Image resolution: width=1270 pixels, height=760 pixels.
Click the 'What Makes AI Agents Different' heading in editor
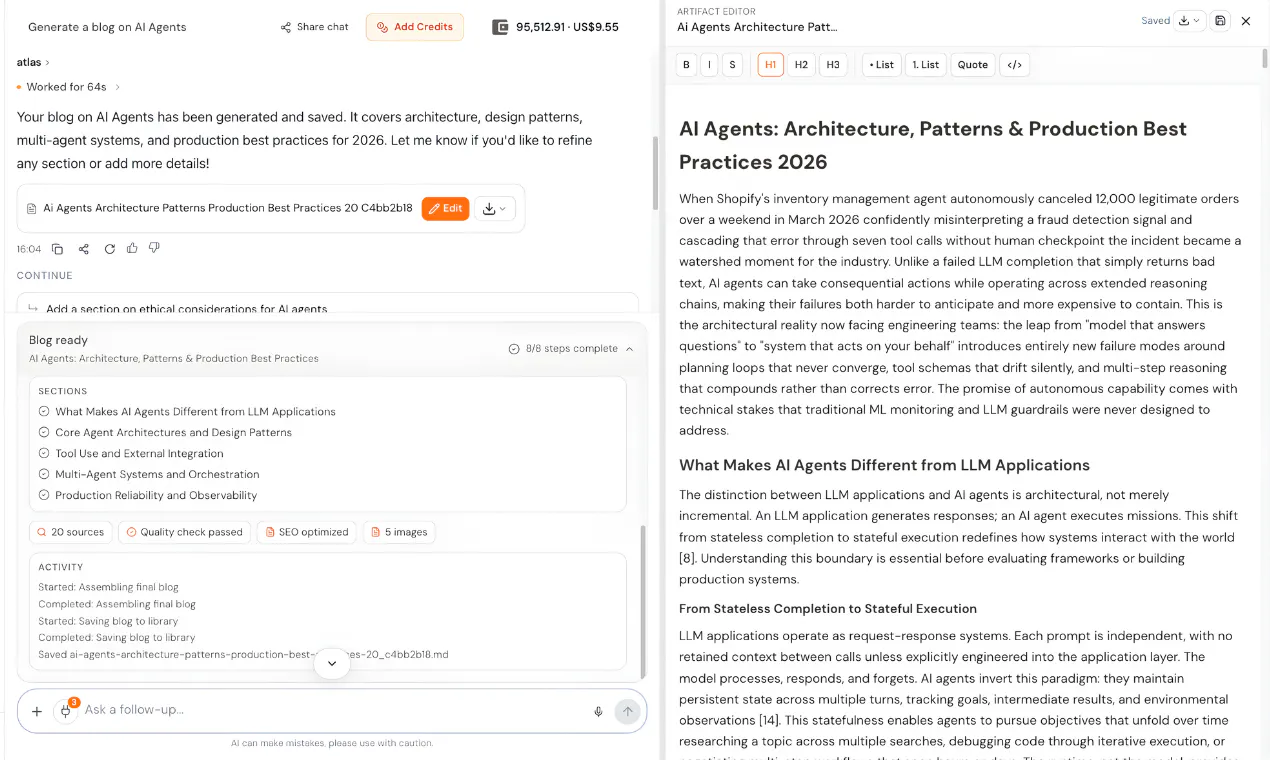click(x=884, y=465)
